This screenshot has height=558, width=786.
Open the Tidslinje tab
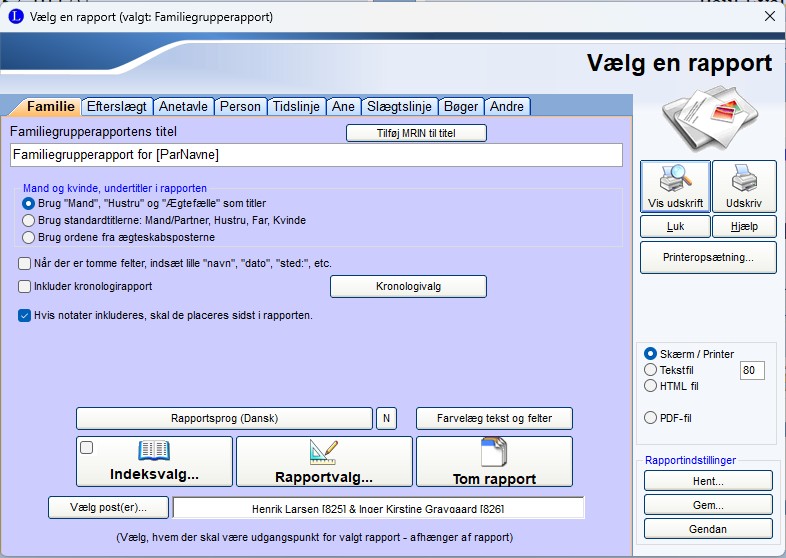pyautogui.click(x=297, y=106)
